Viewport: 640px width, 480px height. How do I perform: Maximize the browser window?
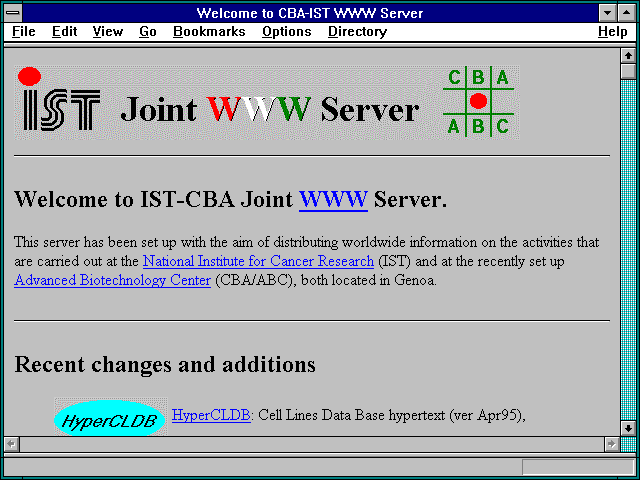(x=627, y=13)
